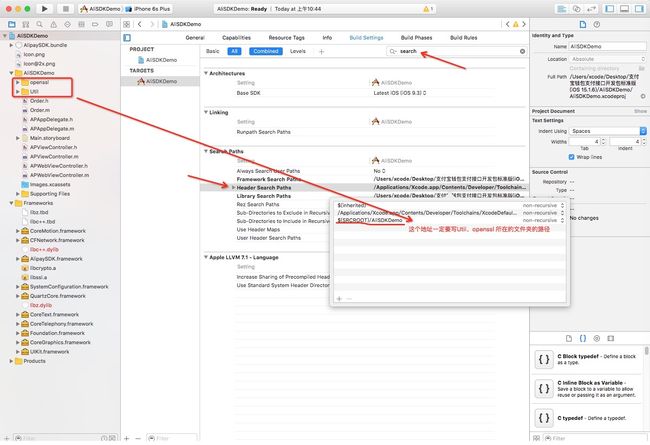Open the Code Snippet library braces icon
The image size is (650, 445).
pyautogui.click(x=583, y=338)
